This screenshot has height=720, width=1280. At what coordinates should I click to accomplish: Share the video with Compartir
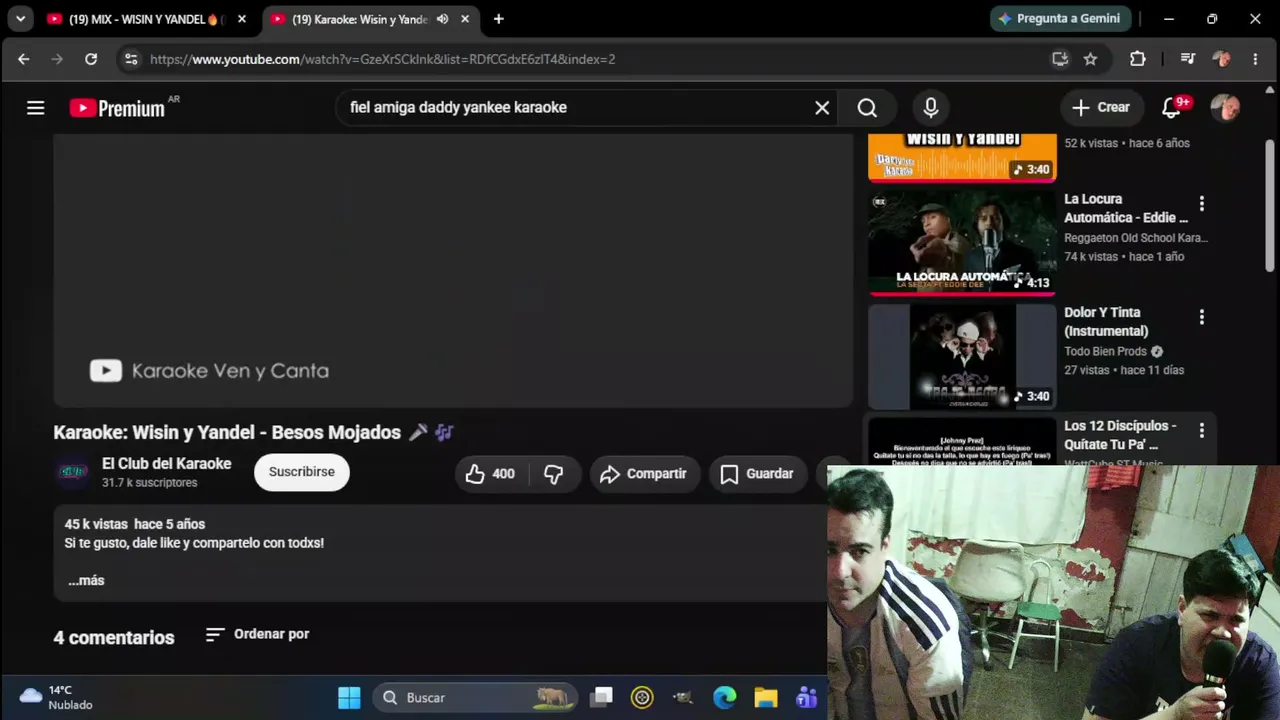pos(643,474)
